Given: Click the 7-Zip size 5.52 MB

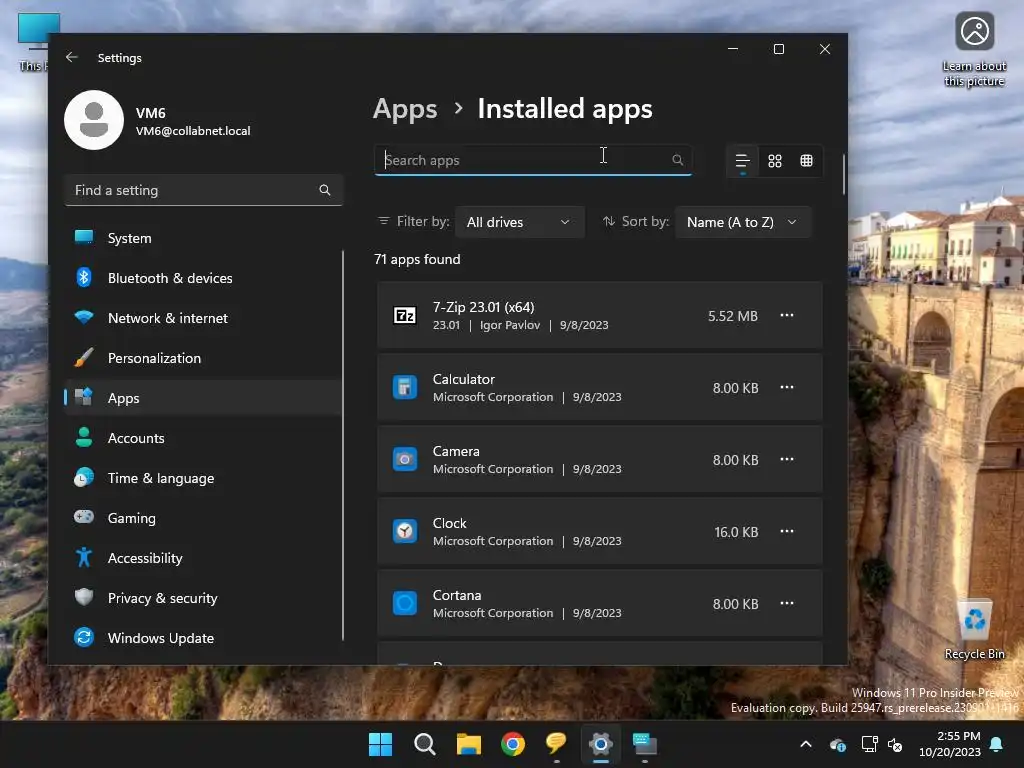Looking at the screenshot, I should (733, 316).
